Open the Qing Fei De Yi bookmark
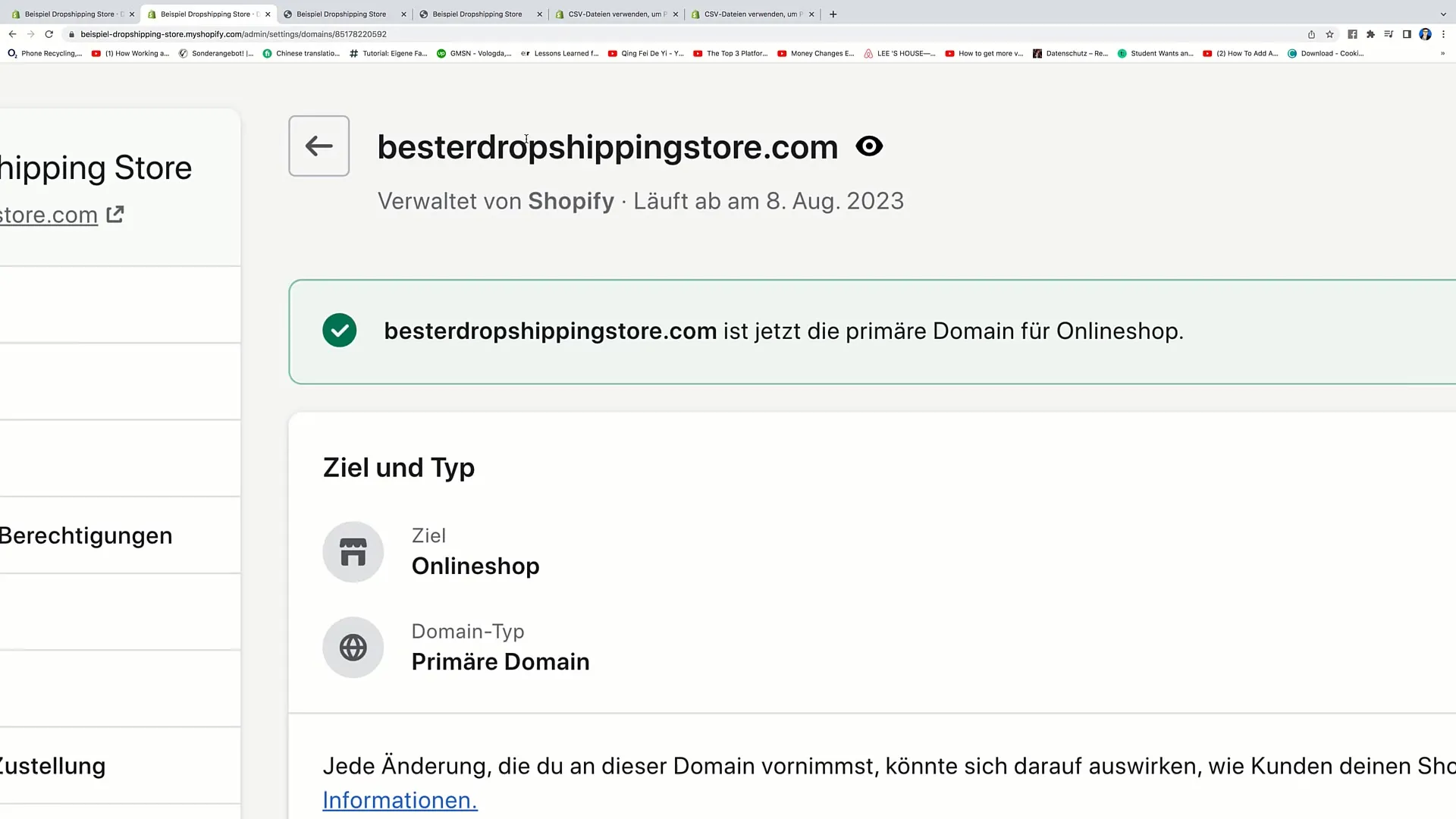This screenshot has width=1456, height=819. pos(645,54)
